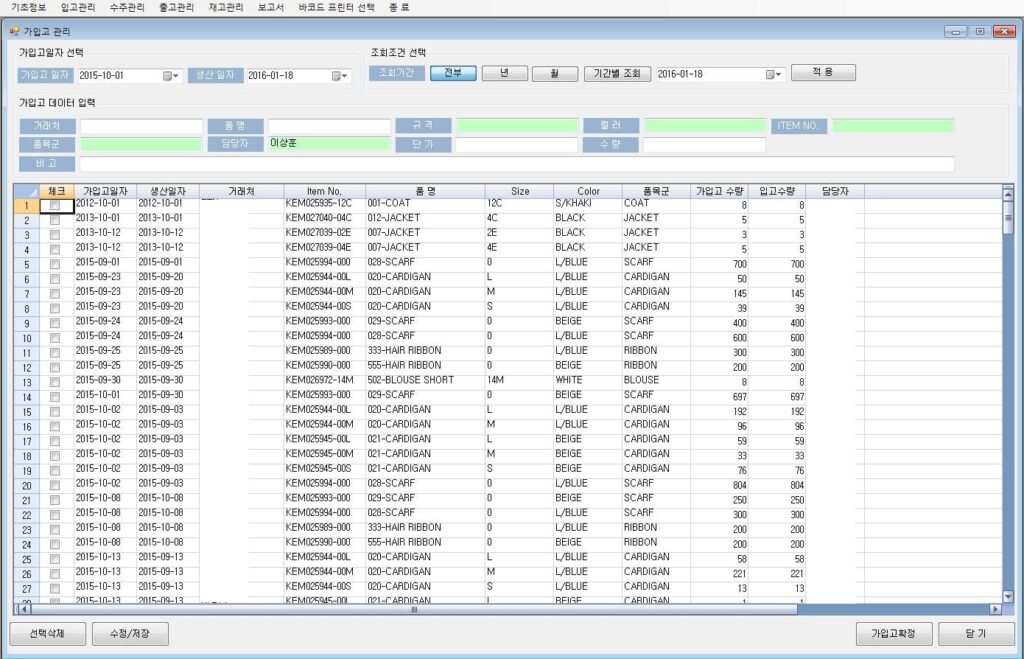The width and height of the screenshot is (1024, 659).
Task: Click the select-all corner cell of the grid
Action: [27, 190]
